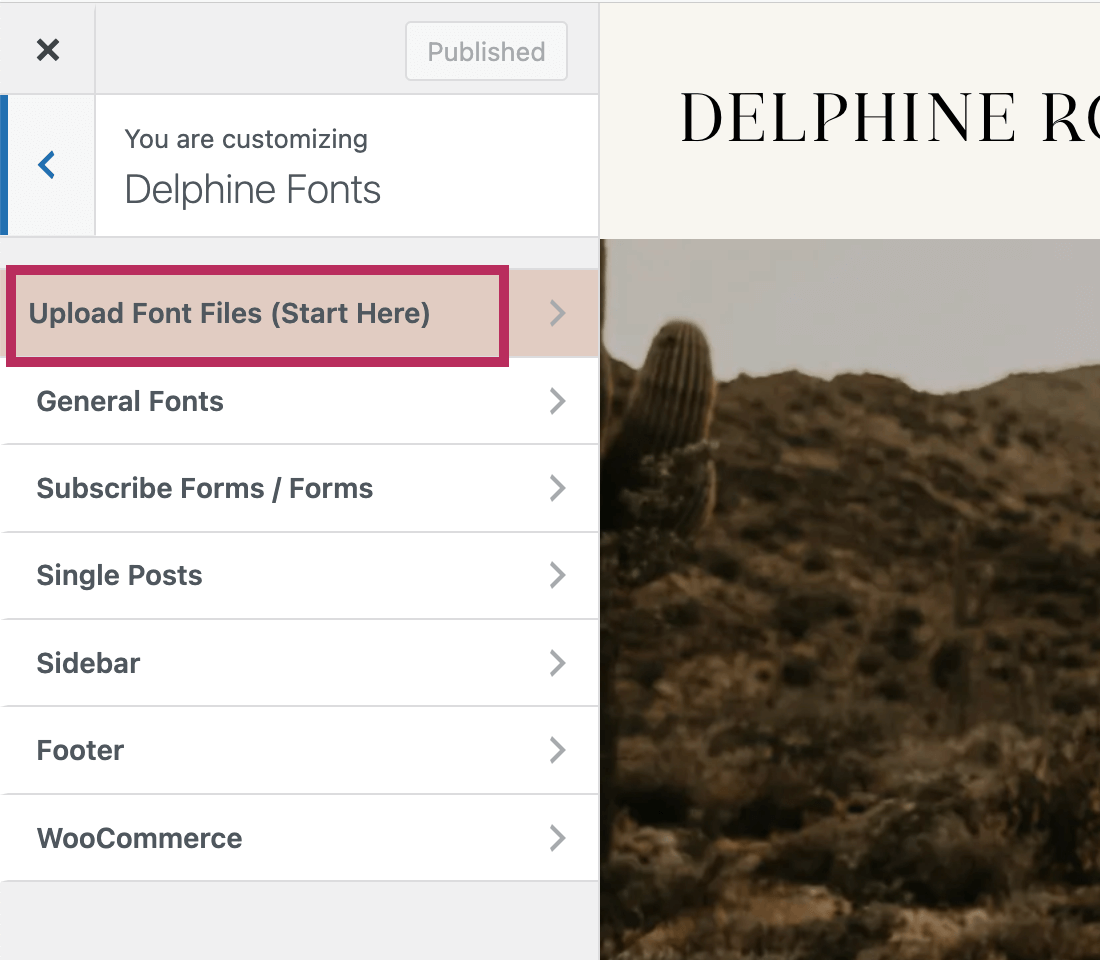The width and height of the screenshot is (1100, 960).
Task: Select Subscribe Forms / Forms section
Action: [x=204, y=488]
